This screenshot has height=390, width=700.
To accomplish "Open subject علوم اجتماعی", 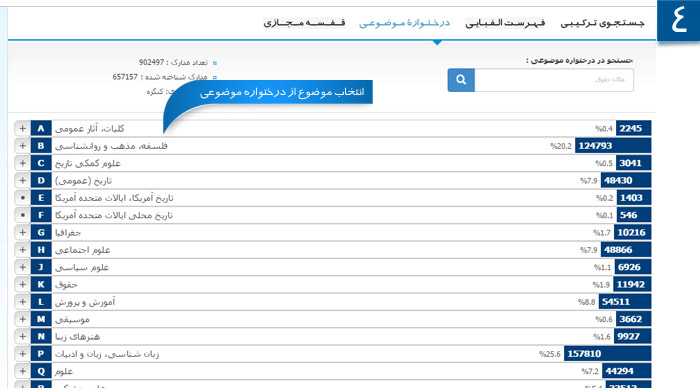I will coord(83,250).
